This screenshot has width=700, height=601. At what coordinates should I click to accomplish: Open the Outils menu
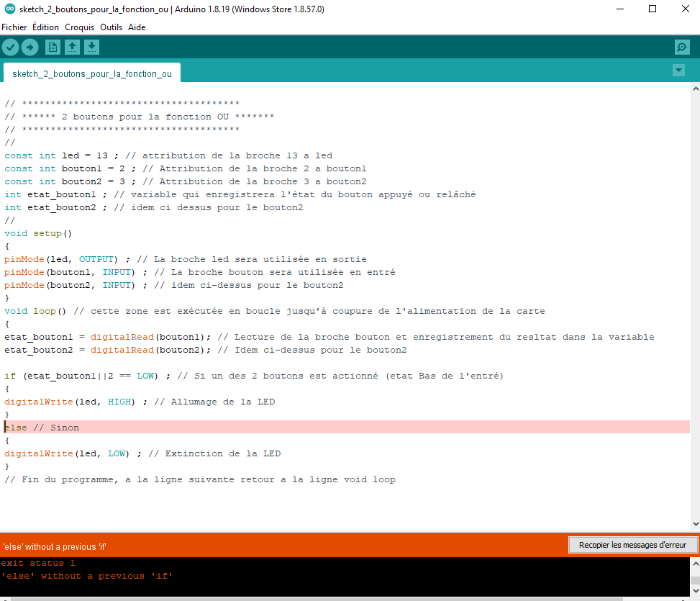111,27
